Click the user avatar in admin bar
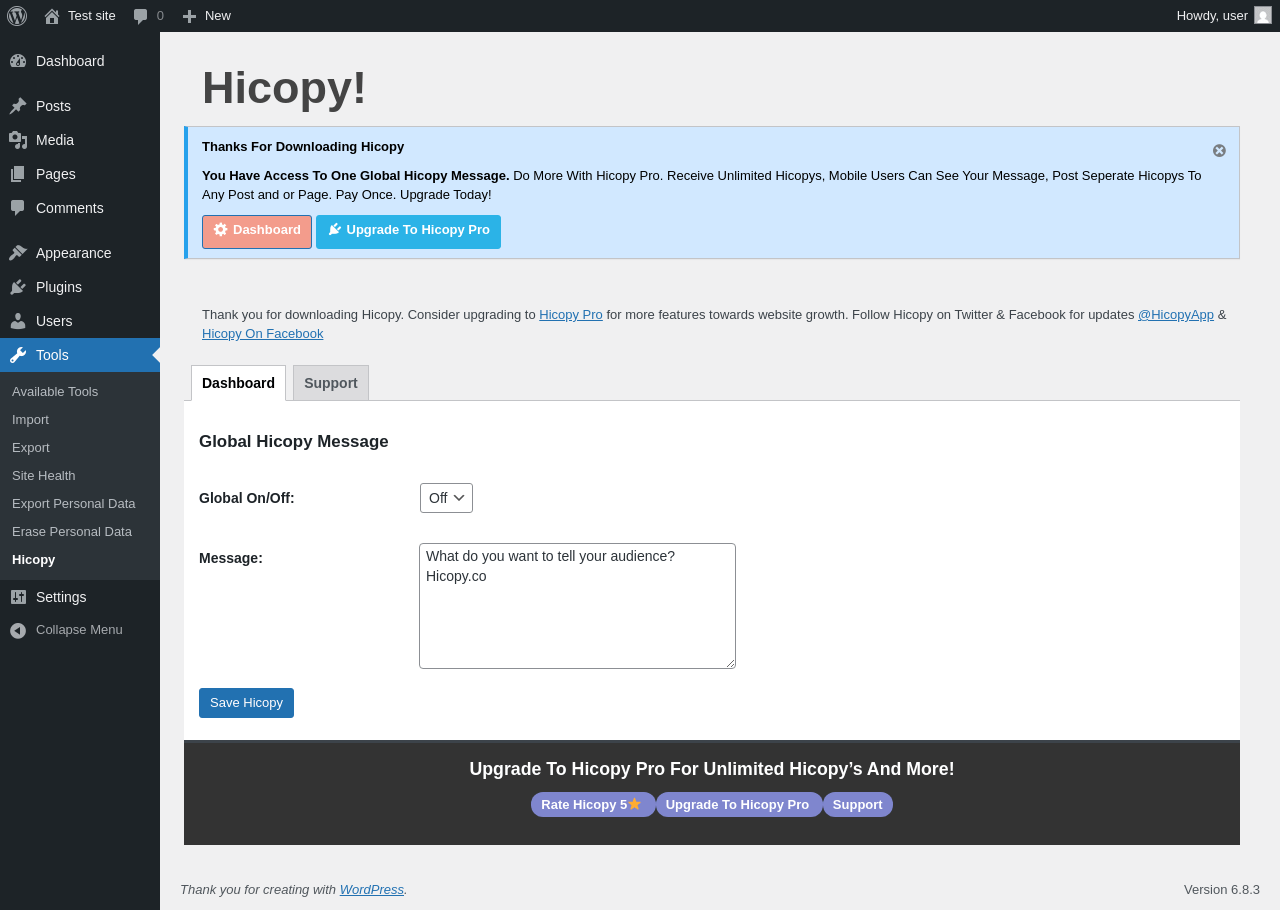The image size is (1280, 910). pyautogui.click(x=1263, y=15)
